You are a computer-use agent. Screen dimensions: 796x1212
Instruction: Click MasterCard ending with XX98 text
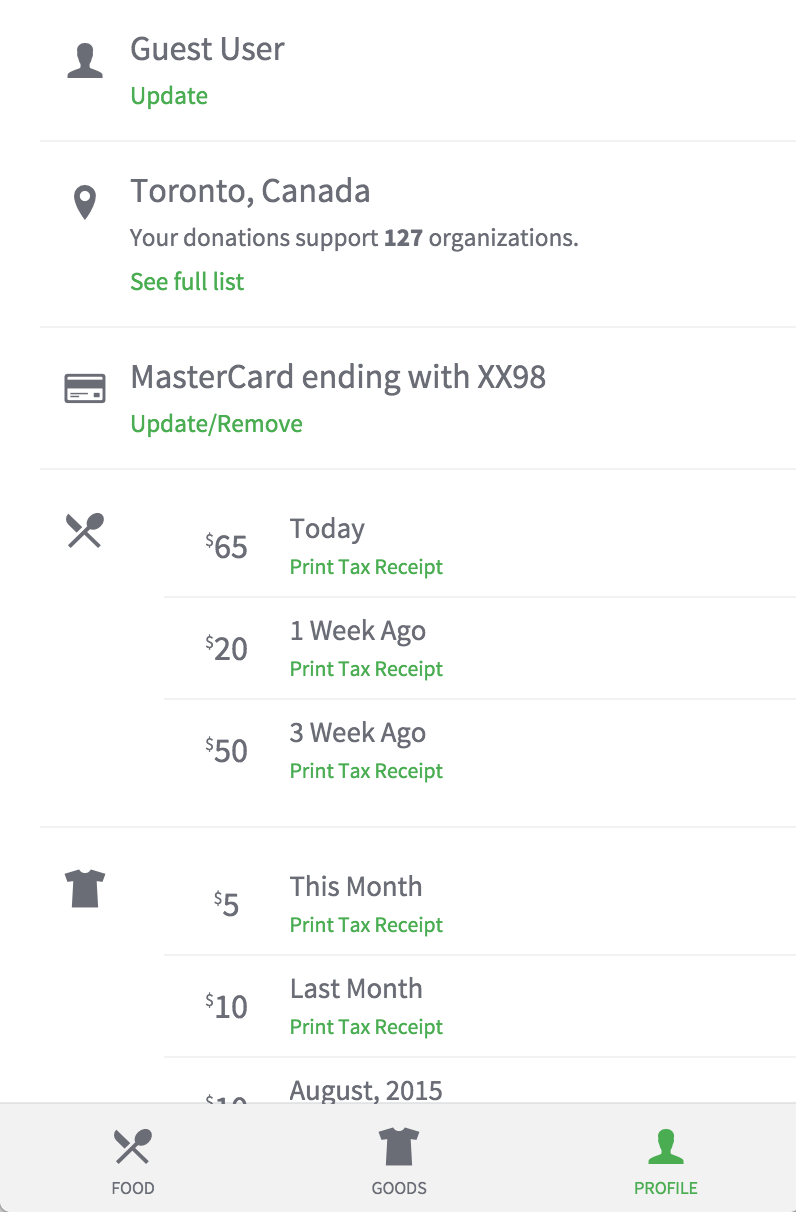pyautogui.click(x=338, y=377)
